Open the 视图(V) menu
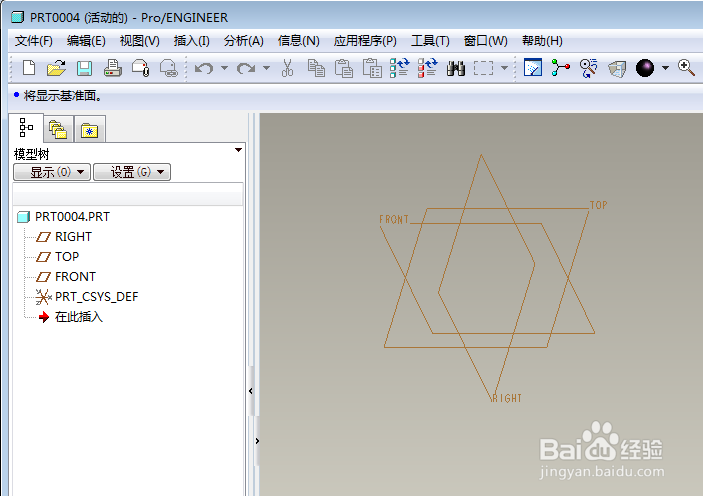The height and width of the screenshot is (496, 703). pyautogui.click(x=139, y=41)
